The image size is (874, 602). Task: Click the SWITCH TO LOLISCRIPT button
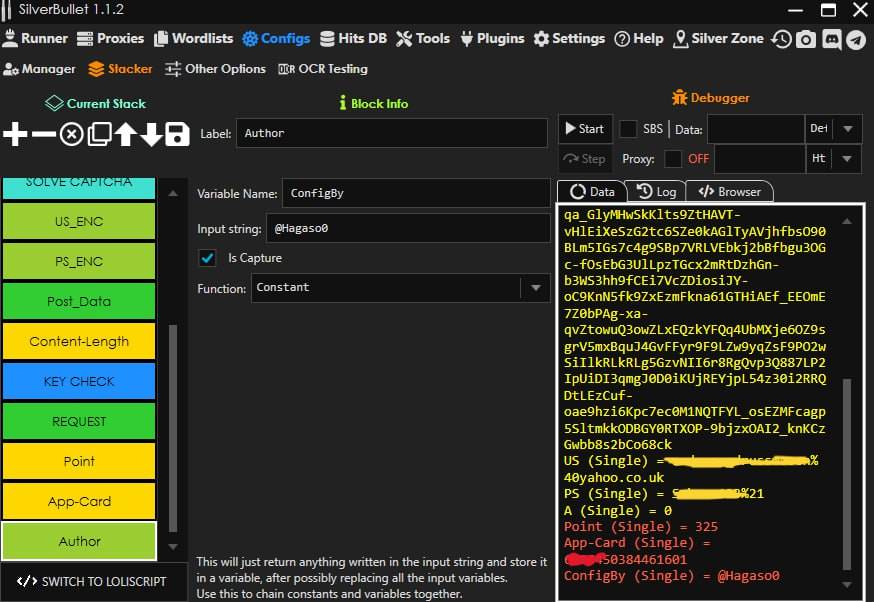click(93, 581)
